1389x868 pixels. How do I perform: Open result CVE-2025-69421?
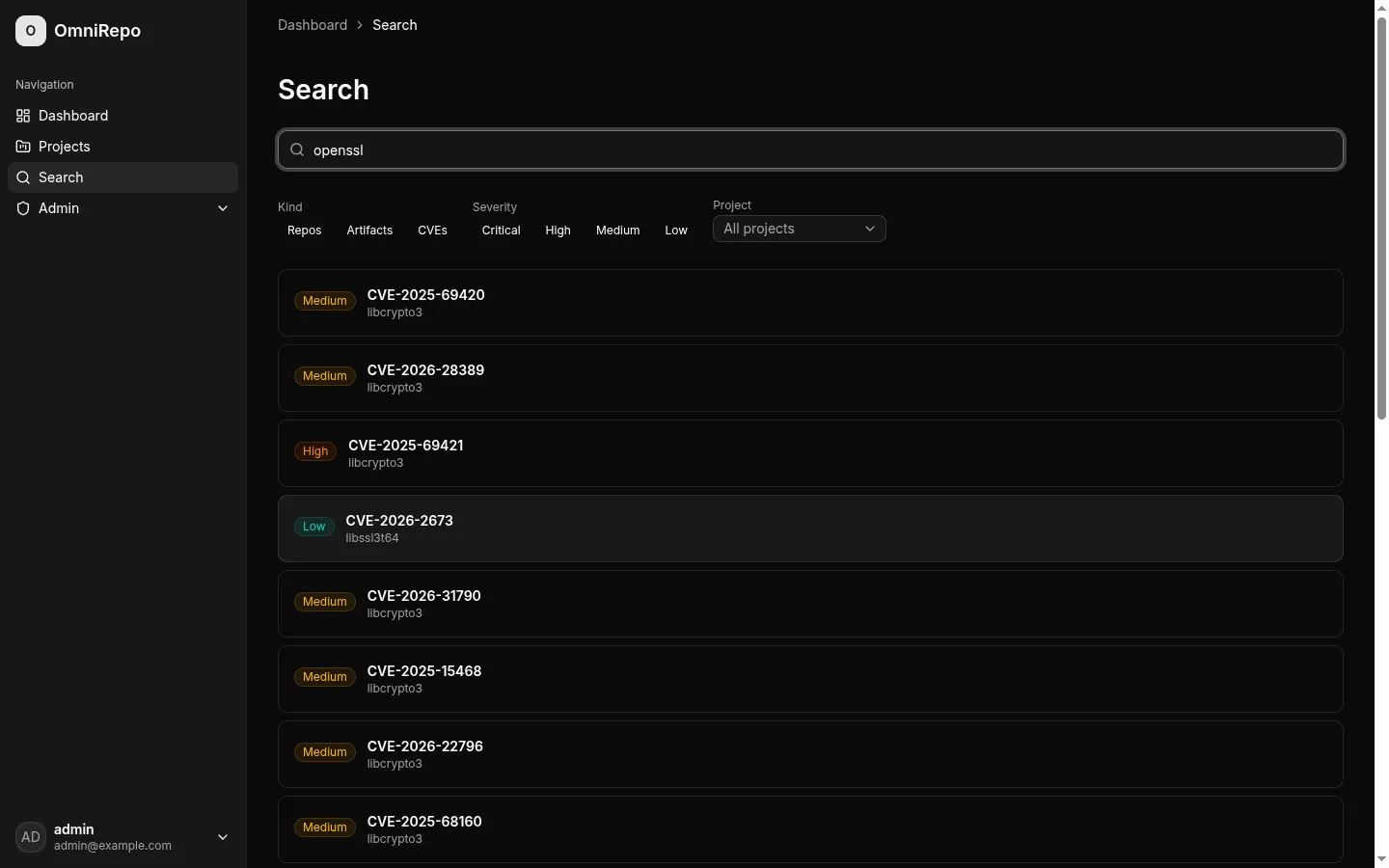coord(810,453)
